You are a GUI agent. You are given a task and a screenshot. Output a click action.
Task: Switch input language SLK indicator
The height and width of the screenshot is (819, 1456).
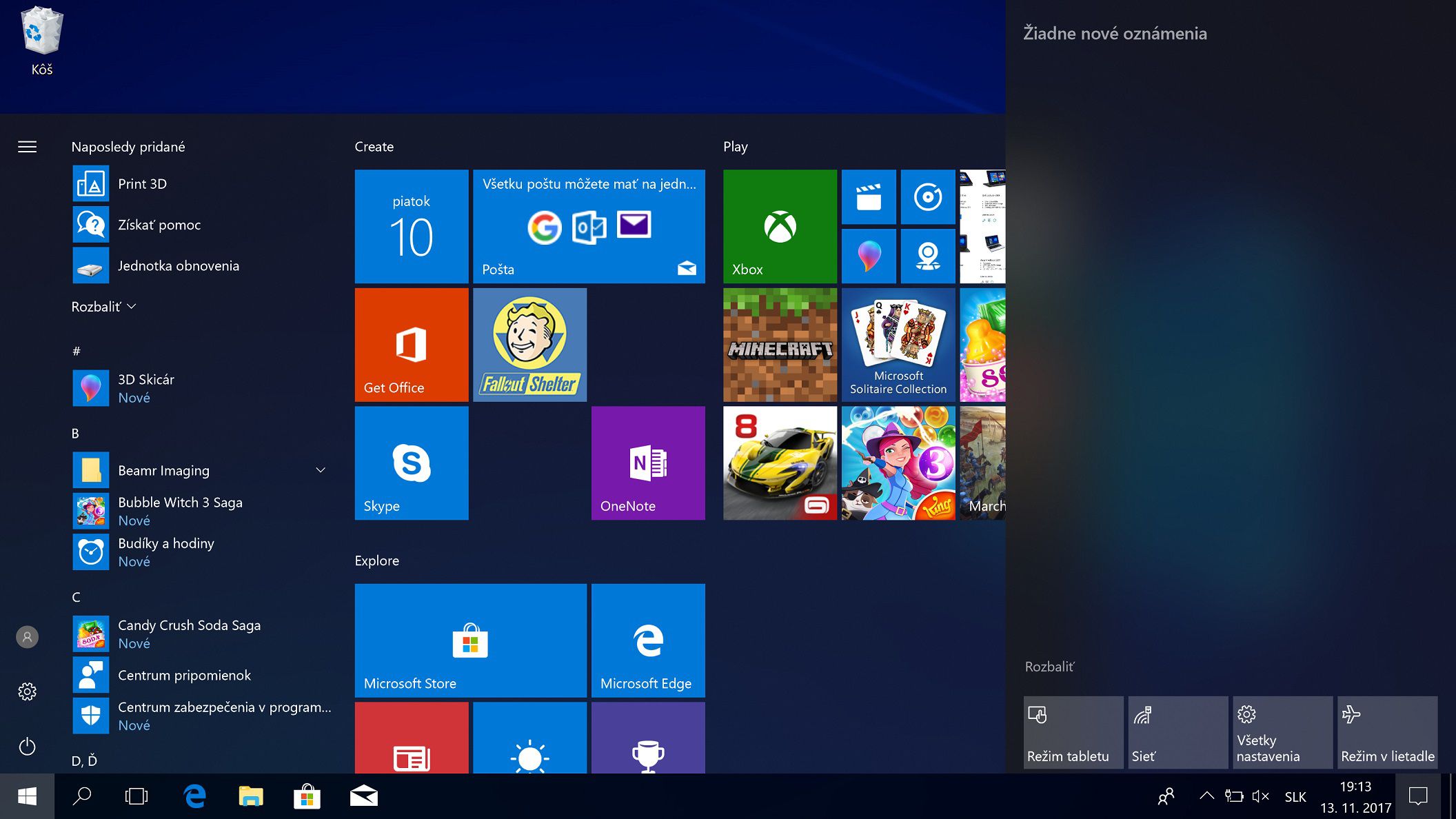click(1295, 797)
